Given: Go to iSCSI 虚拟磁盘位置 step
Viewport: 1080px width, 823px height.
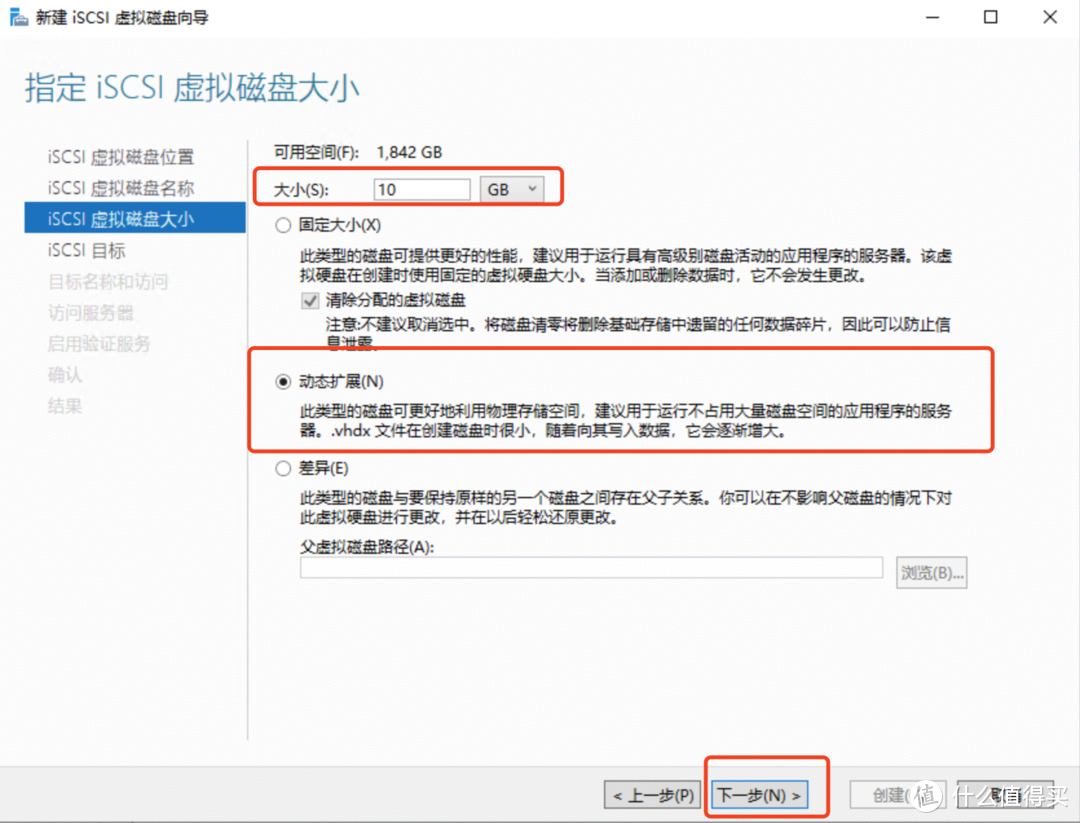Looking at the screenshot, I should (121, 157).
